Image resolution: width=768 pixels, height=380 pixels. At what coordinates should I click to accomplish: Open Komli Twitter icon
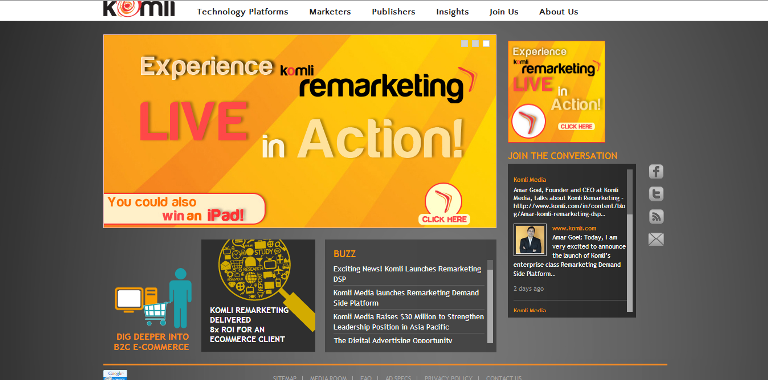pos(656,194)
